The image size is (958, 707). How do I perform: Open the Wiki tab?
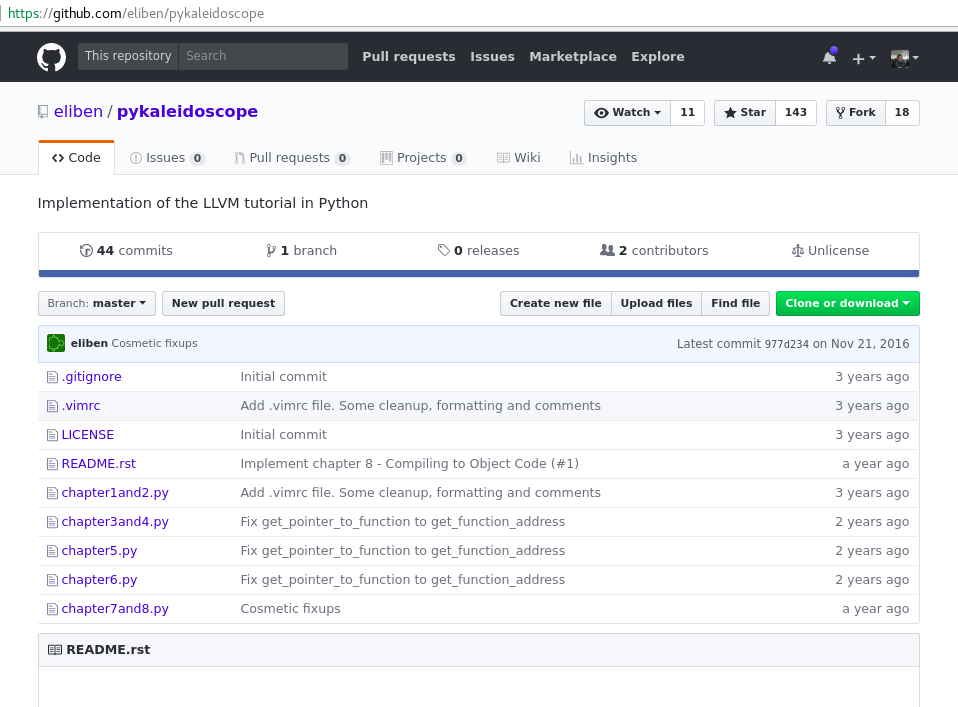tap(518, 158)
